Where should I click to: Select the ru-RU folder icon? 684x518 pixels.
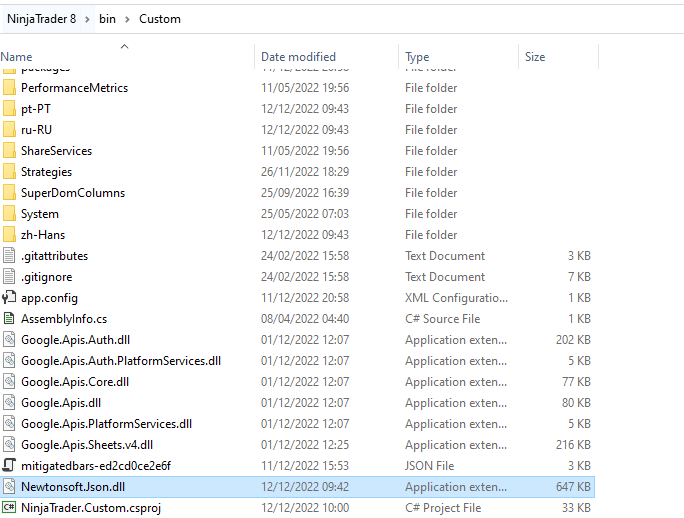click(9, 130)
